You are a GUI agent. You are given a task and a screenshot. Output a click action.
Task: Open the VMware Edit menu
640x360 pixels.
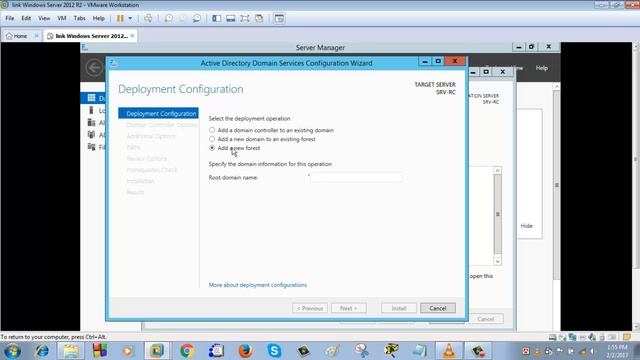(x=26, y=18)
